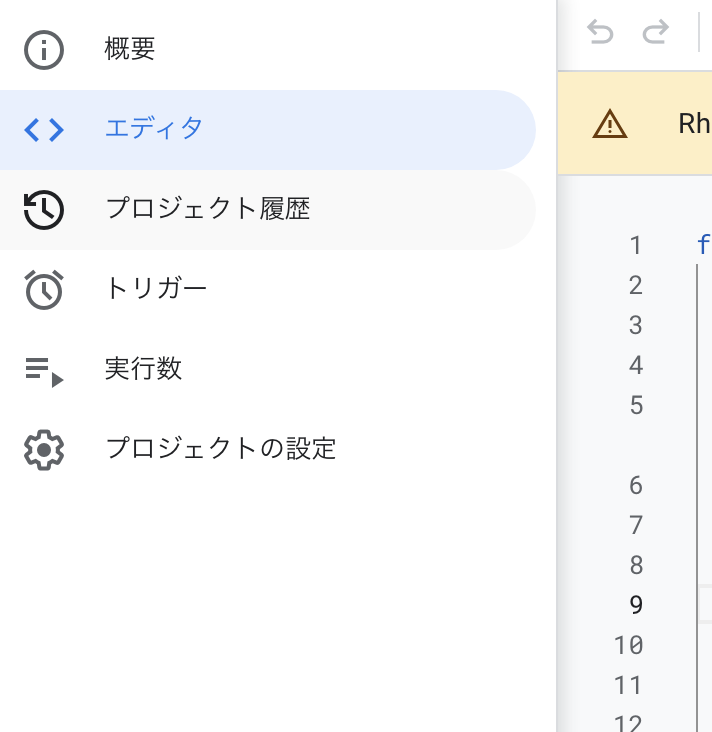Open プロジェクトの設定 page

coord(221,449)
